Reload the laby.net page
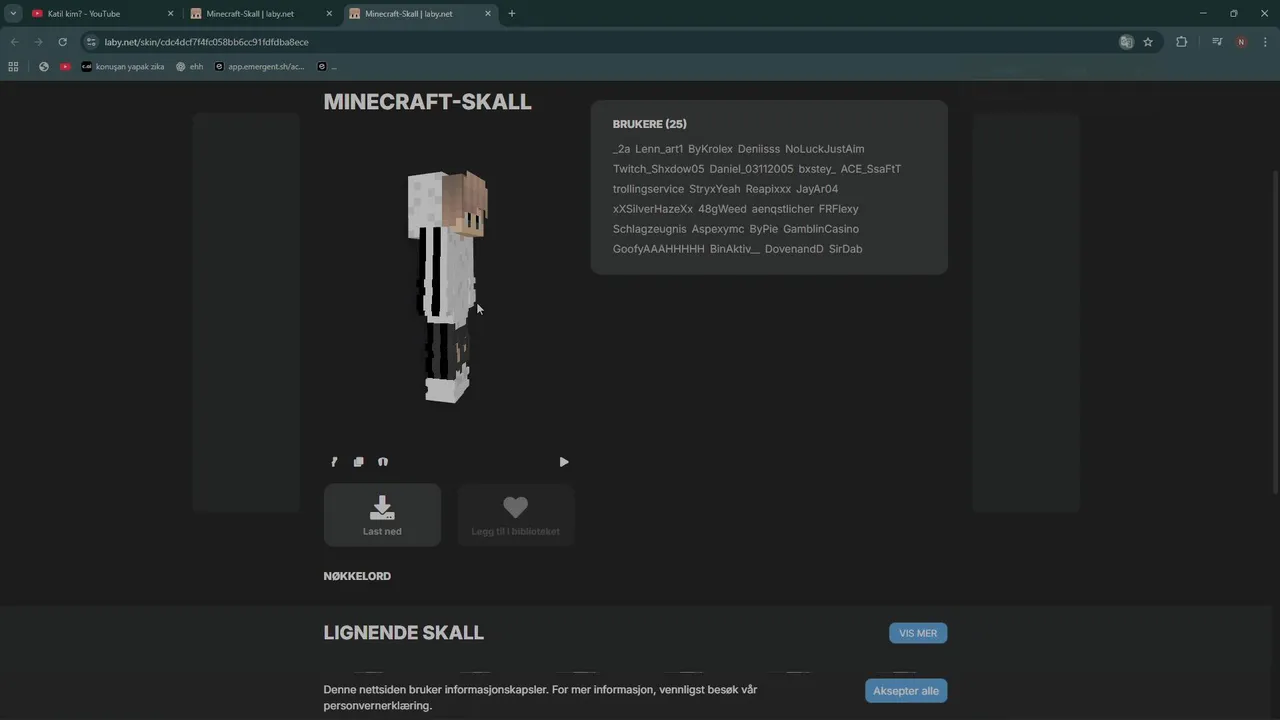The width and height of the screenshot is (1280, 720). 62,42
